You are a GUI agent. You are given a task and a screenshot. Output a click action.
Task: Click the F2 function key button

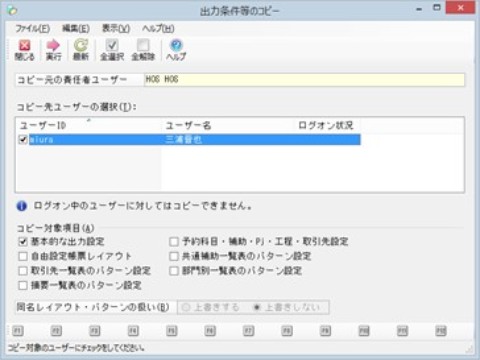coord(56,331)
